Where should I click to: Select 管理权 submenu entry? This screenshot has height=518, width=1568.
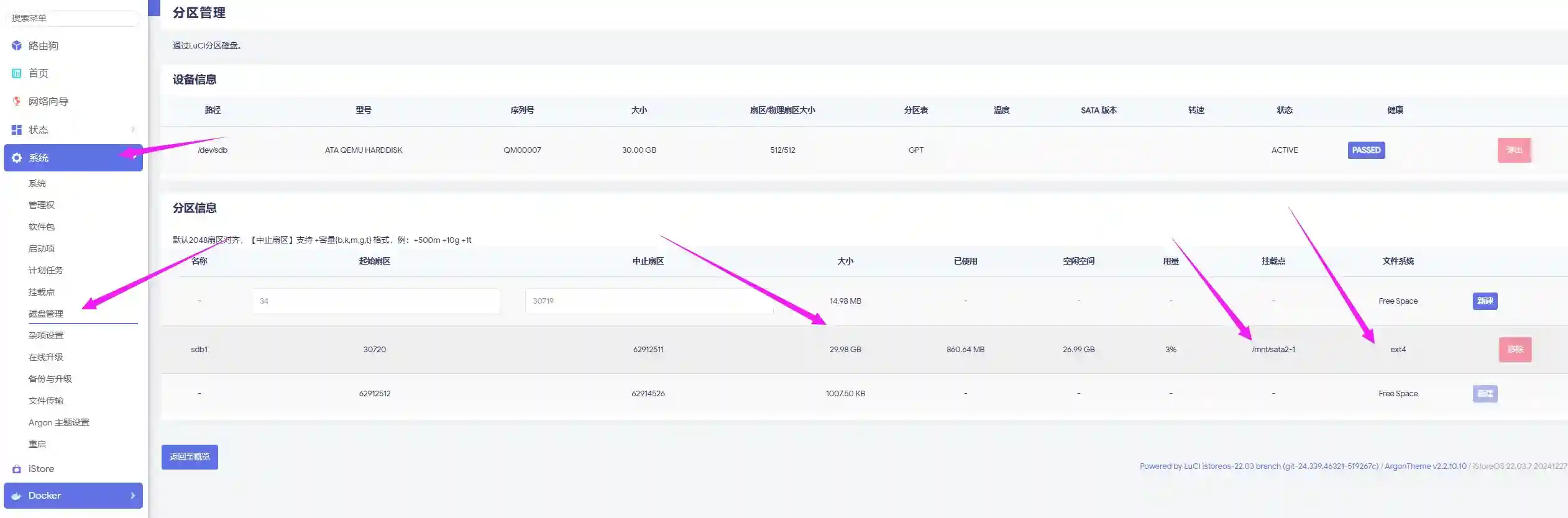coord(42,205)
